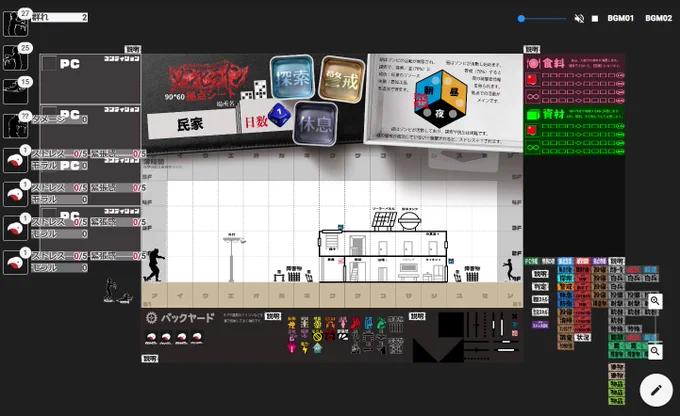Select the zombie at the map's right edge

pos(510,269)
